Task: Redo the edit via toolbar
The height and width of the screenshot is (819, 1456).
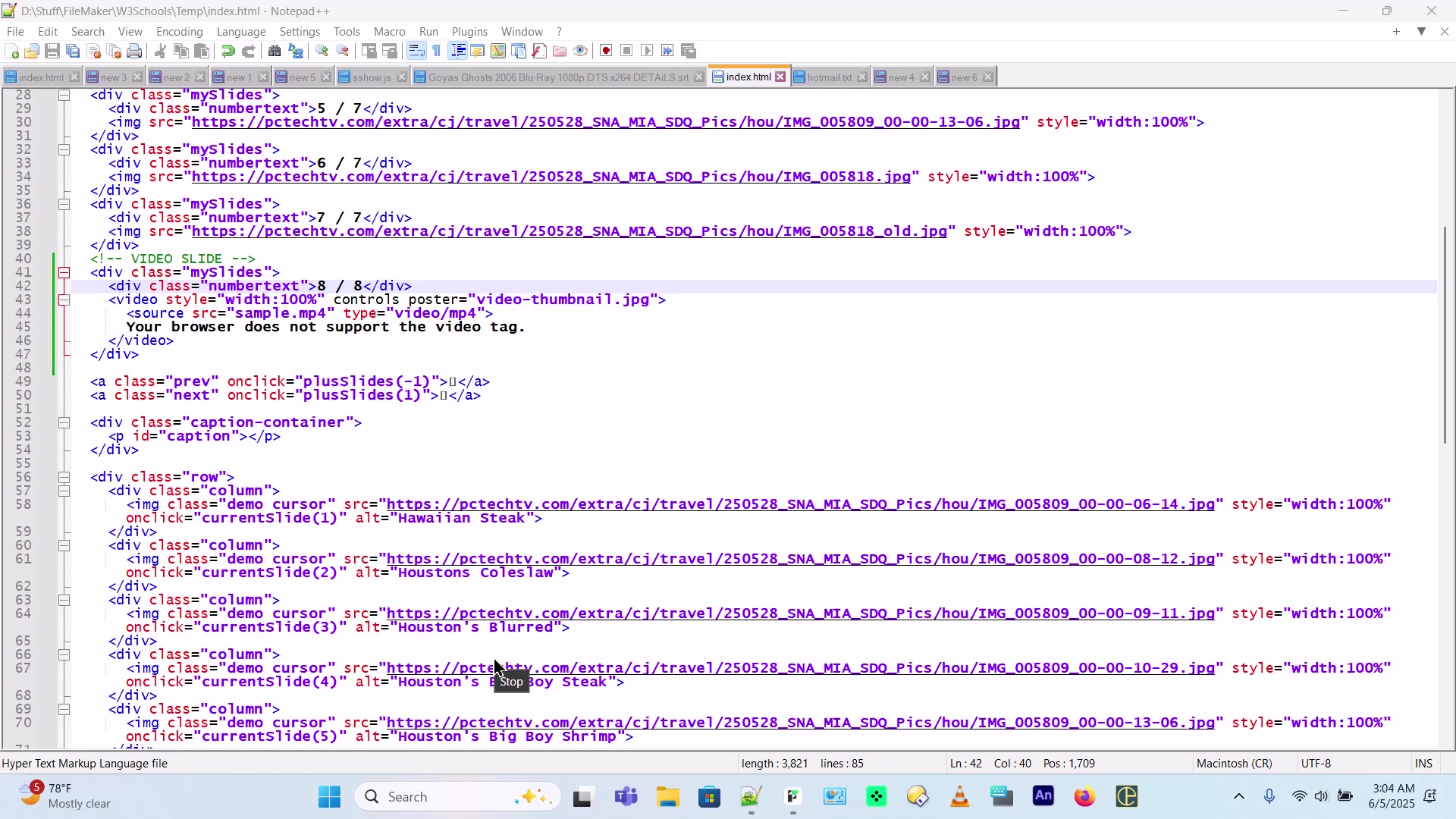Action: coord(248,51)
